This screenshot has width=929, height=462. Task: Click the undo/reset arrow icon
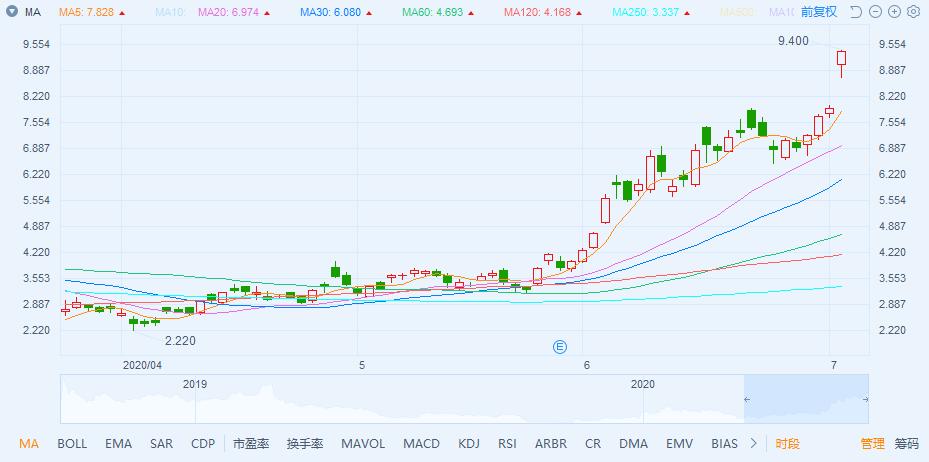click(x=856, y=12)
